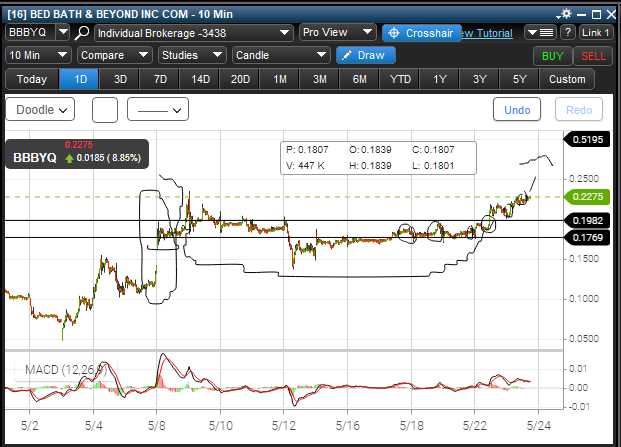621x447 pixels.
Task: Open the 10 Min interval dropdown
Action: pos(38,55)
